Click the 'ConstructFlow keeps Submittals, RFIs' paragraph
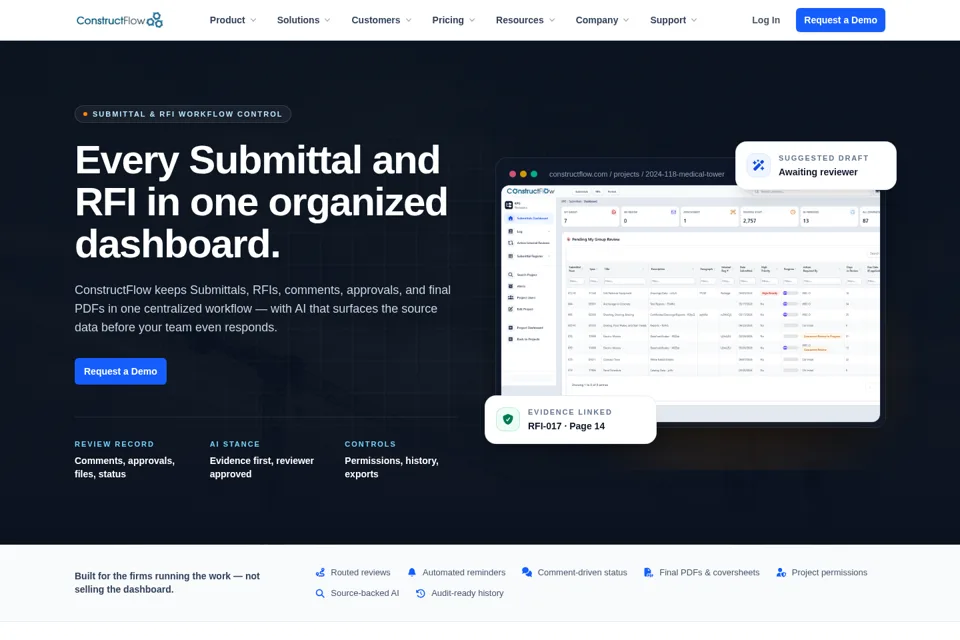The width and height of the screenshot is (960, 640). (x=263, y=309)
